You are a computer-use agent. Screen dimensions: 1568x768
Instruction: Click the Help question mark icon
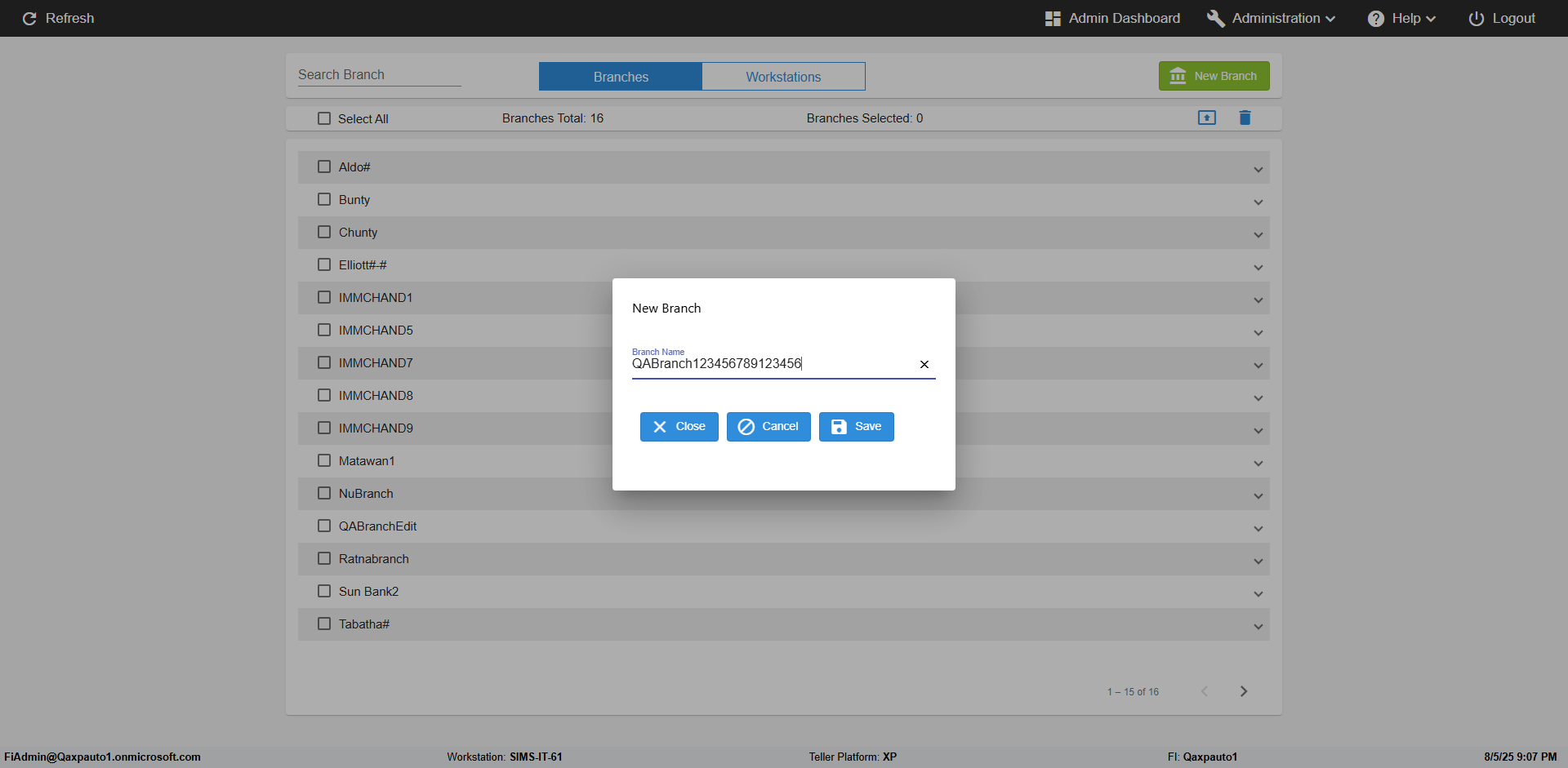pos(1376,18)
